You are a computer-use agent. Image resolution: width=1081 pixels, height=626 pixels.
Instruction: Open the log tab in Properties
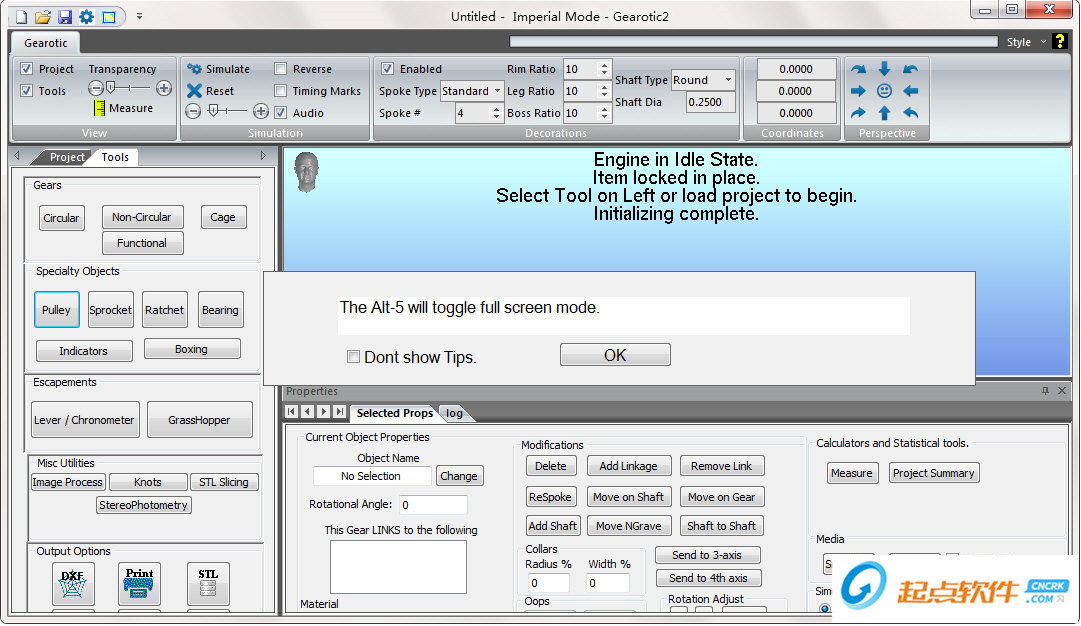[x=454, y=413]
